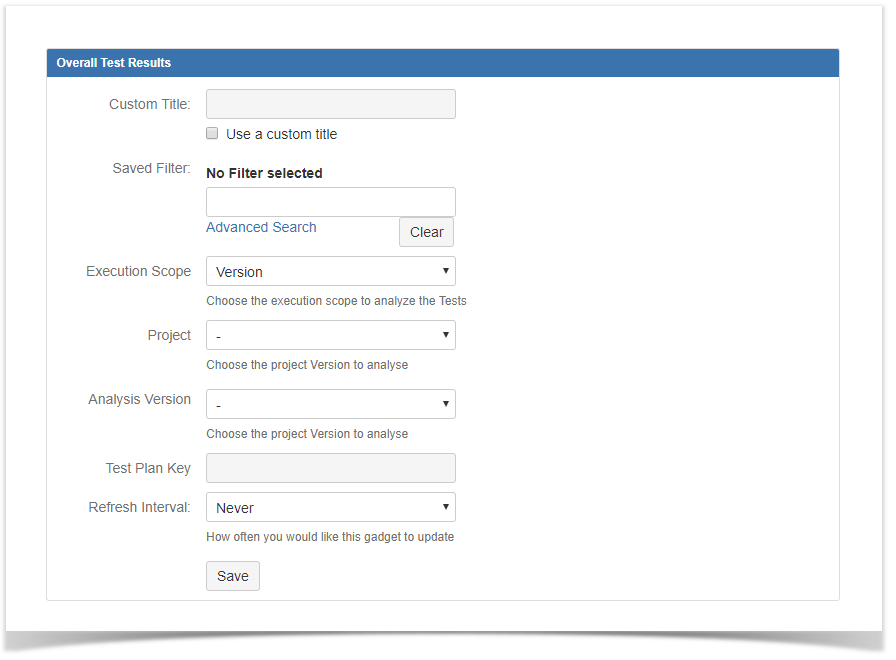Click the Save button
The height and width of the screenshot is (660, 896).
pyautogui.click(x=233, y=576)
